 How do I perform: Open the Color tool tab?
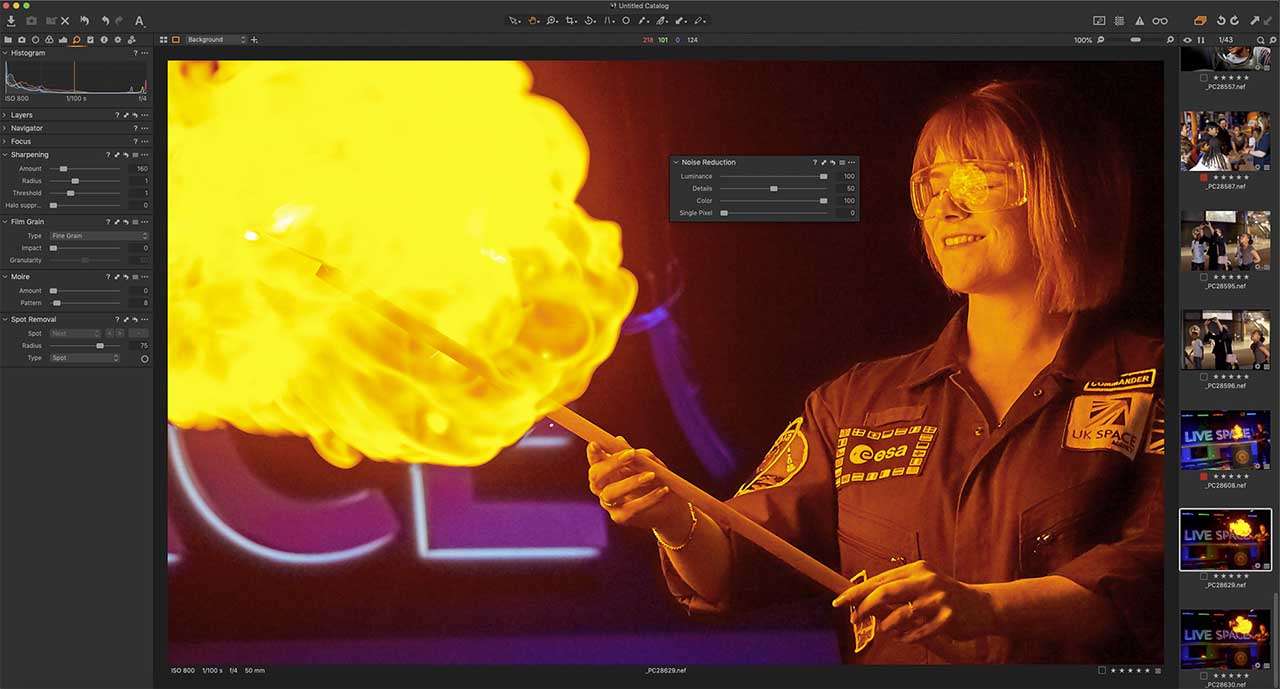pos(49,39)
